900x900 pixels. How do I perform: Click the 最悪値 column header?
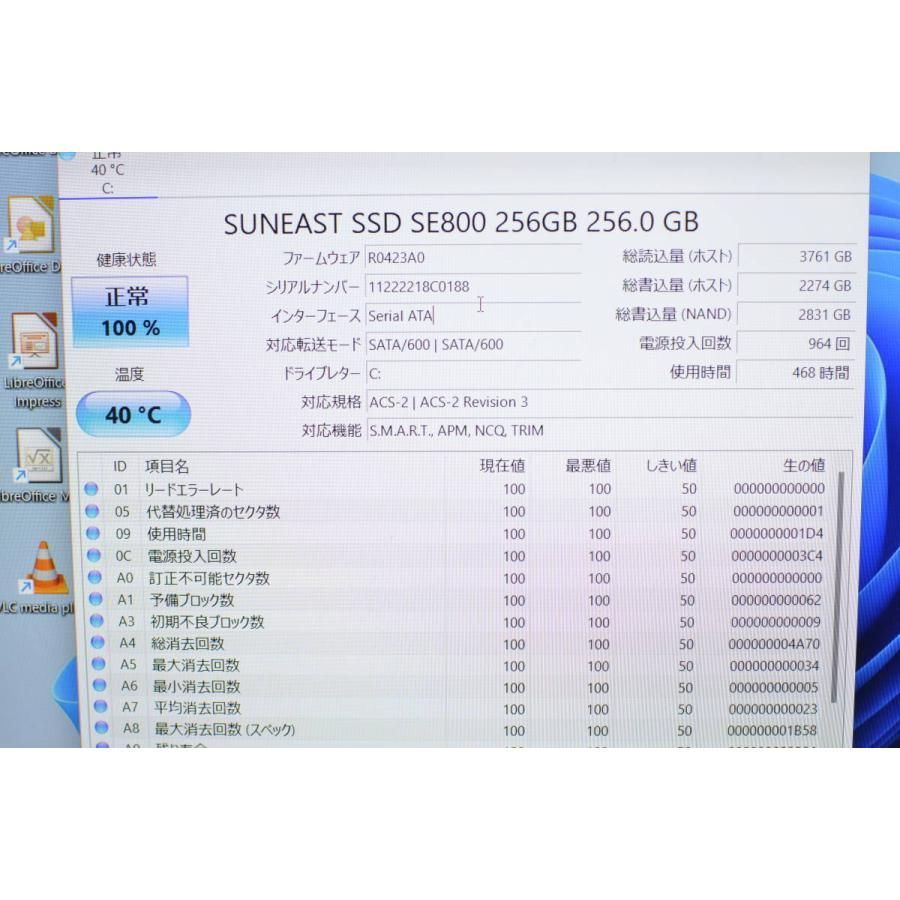(588, 465)
